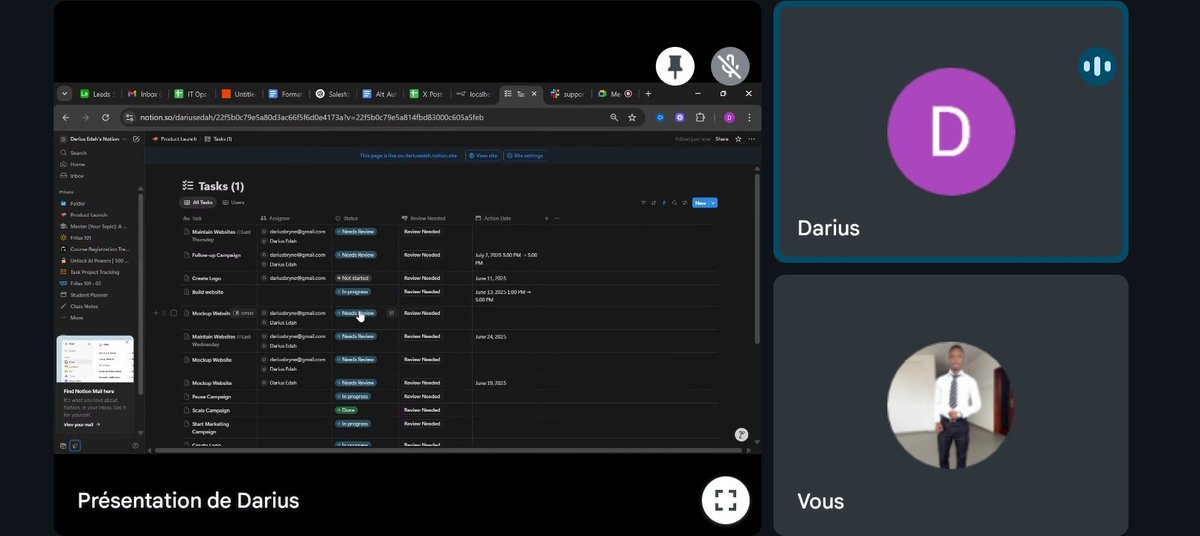Click the Status column header
Image resolution: width=1200 pixels, height=536 pixels.
365,218
